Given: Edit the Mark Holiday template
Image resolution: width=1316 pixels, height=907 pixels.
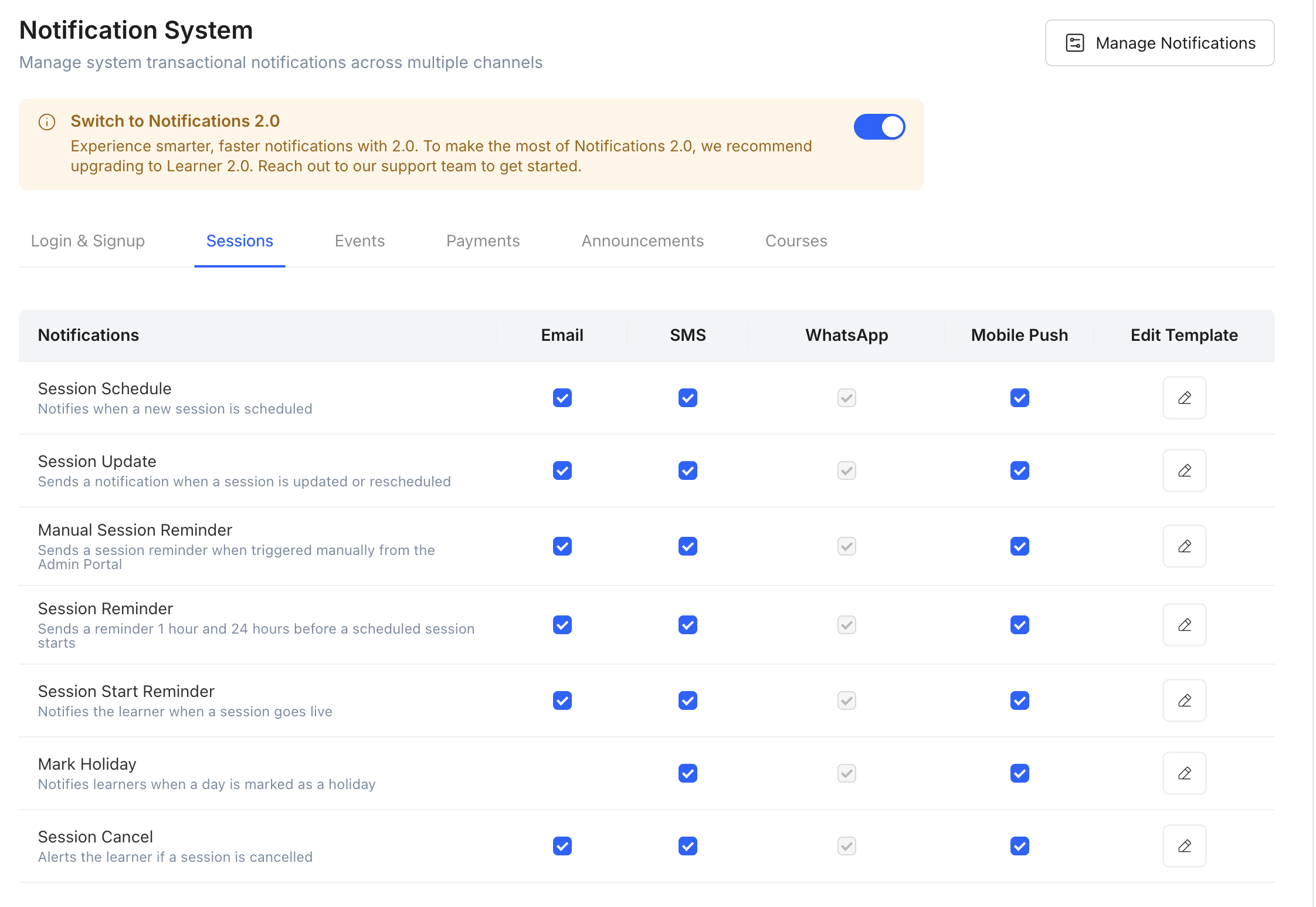Looking at the screenshot, I should click(x=1184, y=773).
